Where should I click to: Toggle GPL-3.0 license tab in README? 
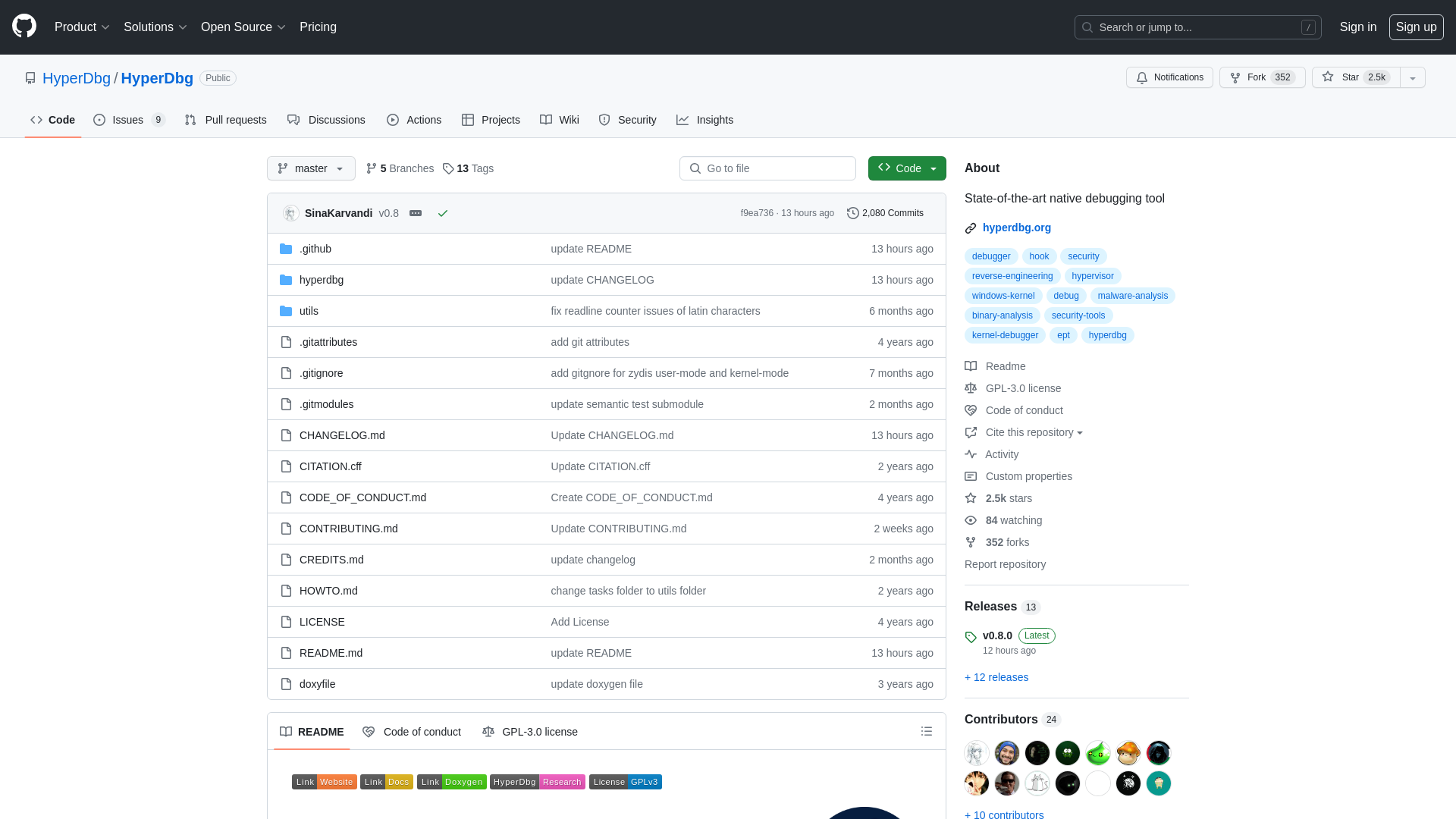(x=530, y=731)
